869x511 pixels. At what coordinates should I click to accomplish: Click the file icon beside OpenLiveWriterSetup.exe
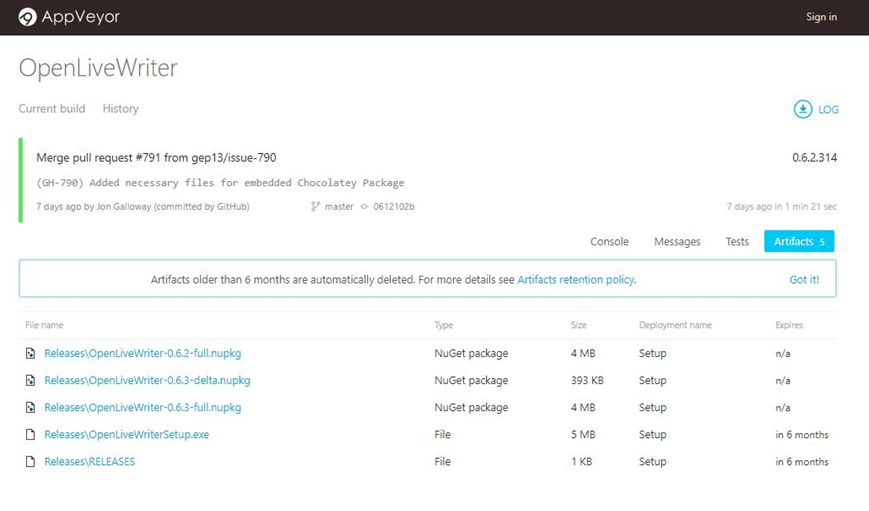(30, 435)
